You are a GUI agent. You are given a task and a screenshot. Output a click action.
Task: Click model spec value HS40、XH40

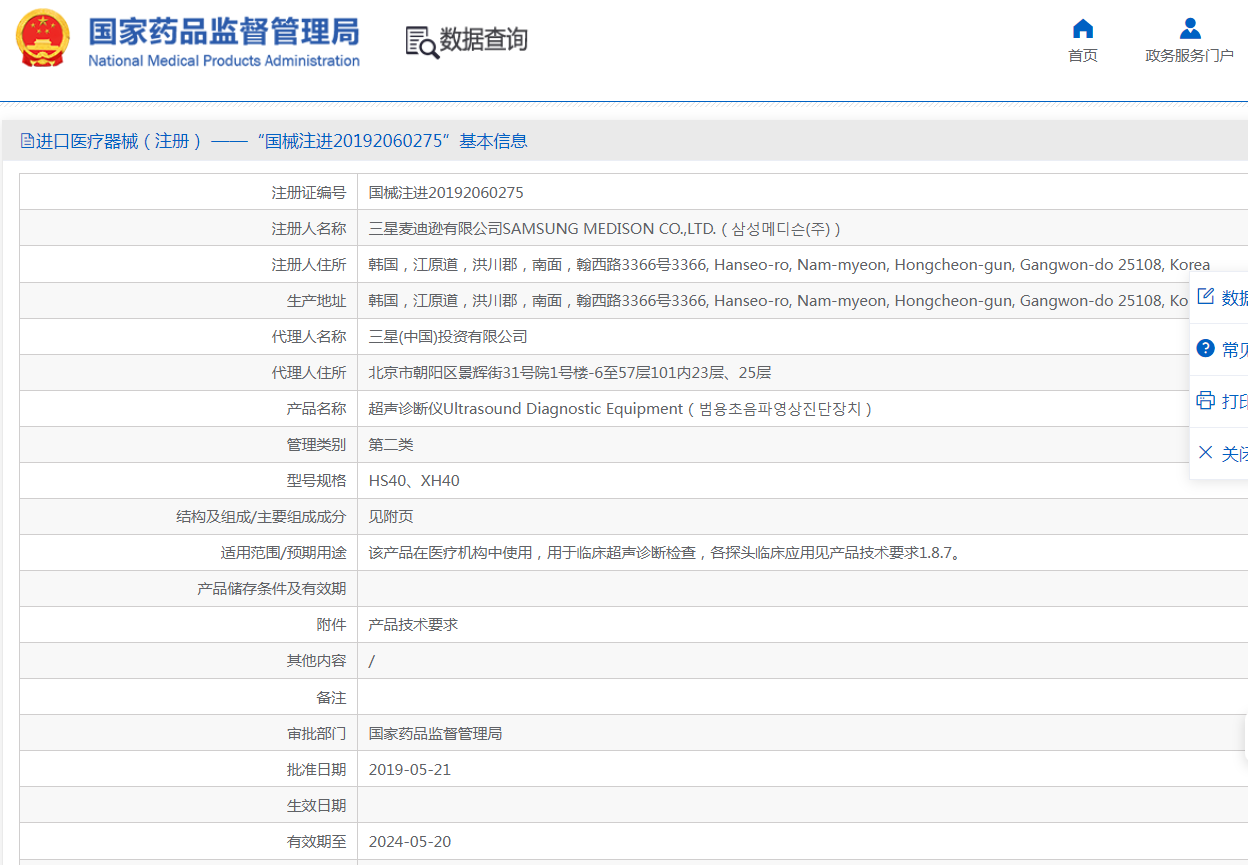(414, 481)
